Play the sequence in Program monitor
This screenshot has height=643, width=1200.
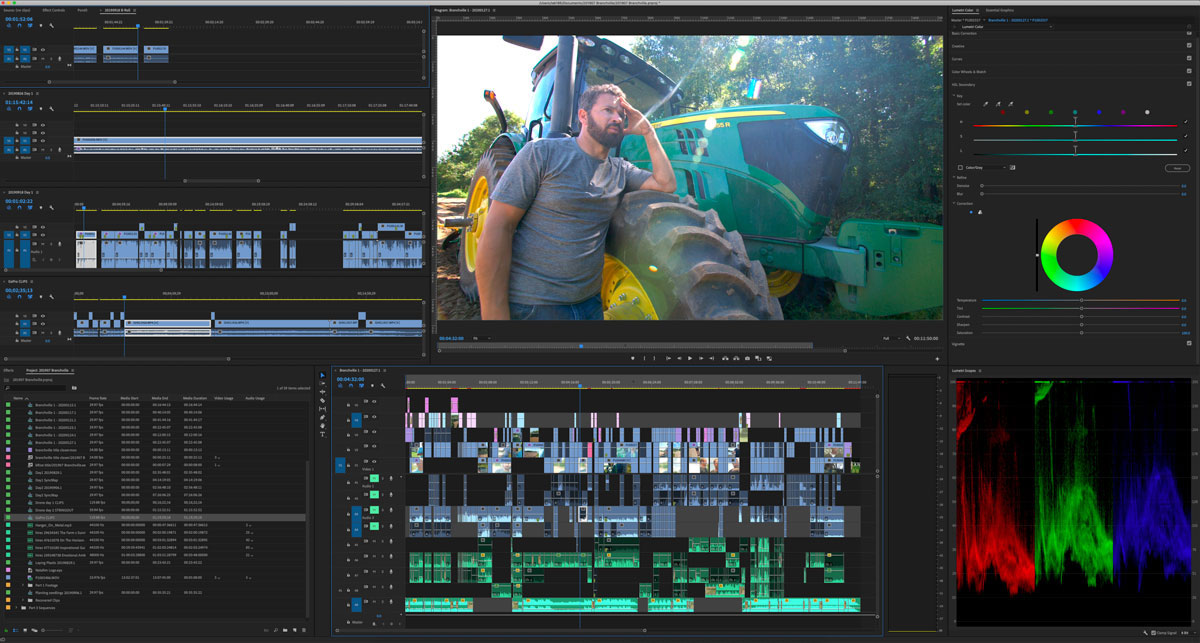pos(690,358)
